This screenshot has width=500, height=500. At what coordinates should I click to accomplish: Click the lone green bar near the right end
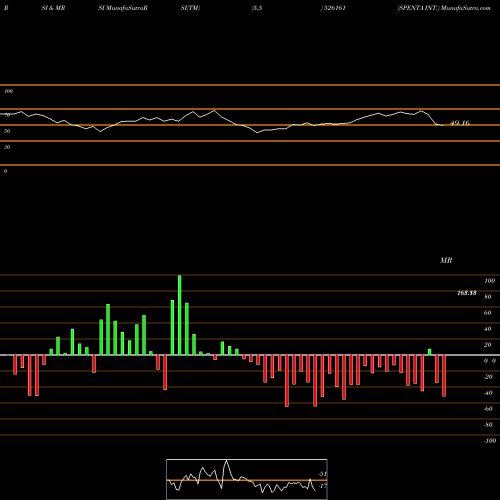(430, 352)
